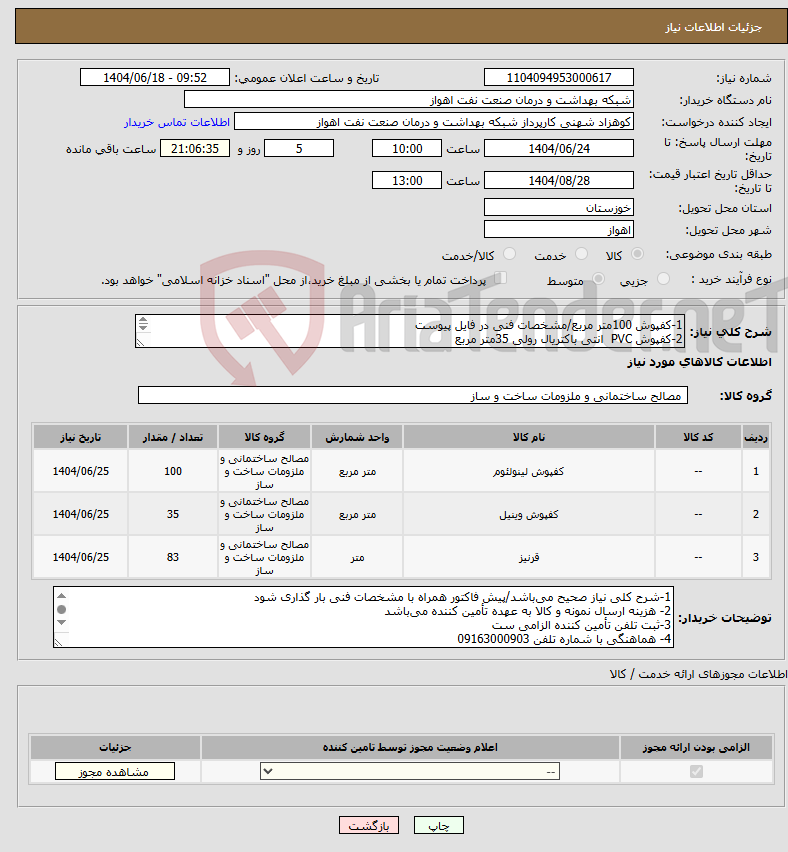The image size is (788, 852).
Task: Click the جزئیات اطلاعات نیاز page title
Action: pos(714,27)
